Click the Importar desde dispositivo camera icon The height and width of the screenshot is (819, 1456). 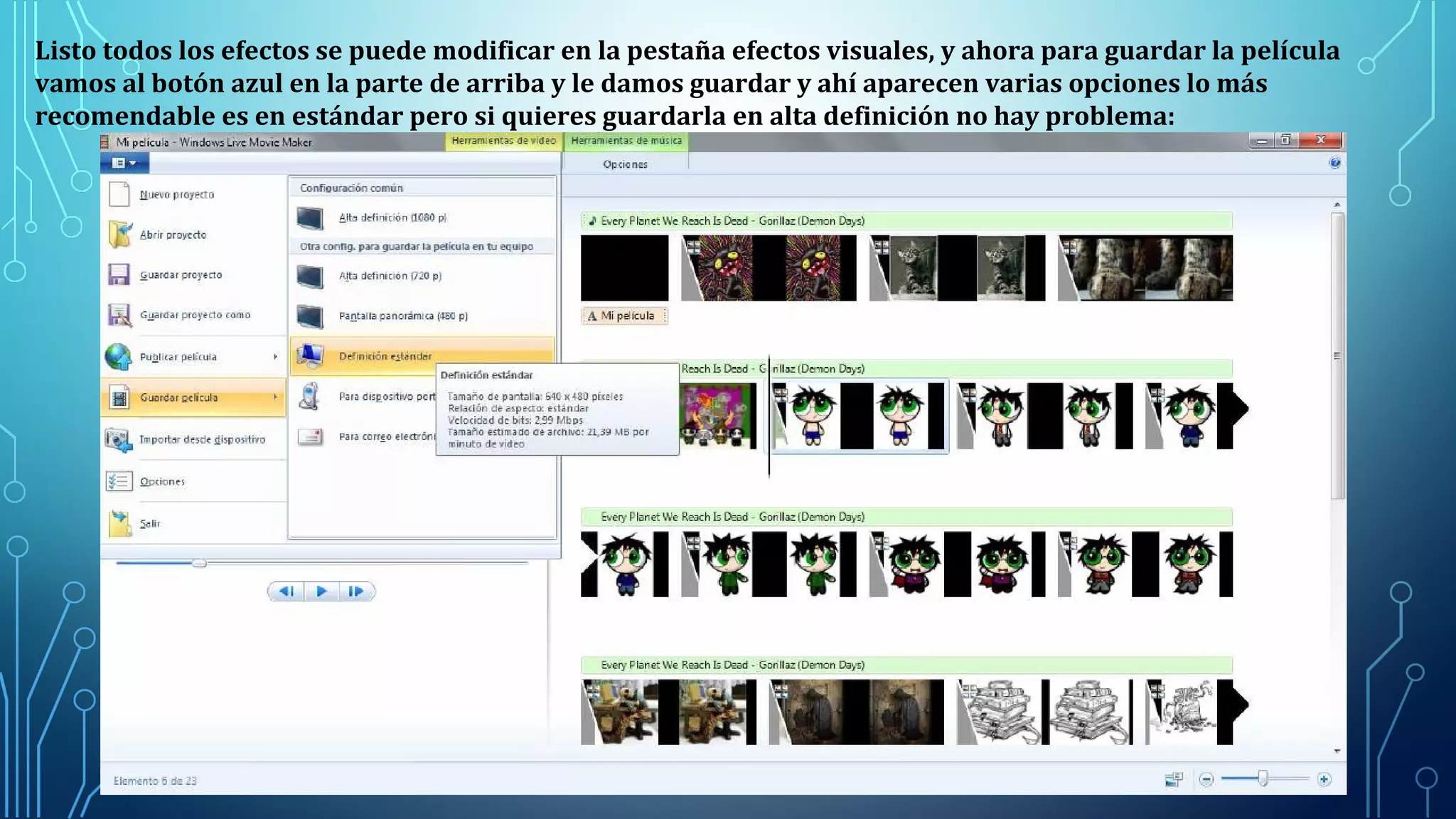pyautogui.click(x=118, y=439)
